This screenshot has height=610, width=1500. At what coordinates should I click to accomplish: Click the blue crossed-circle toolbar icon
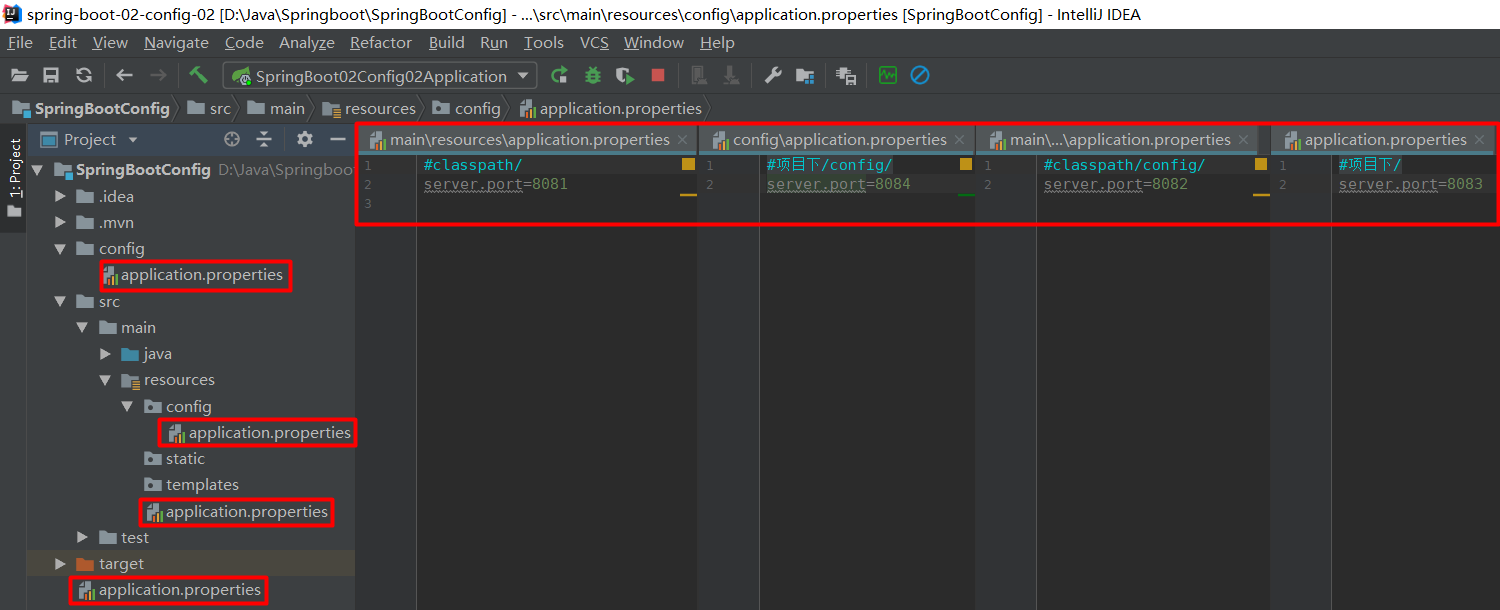click(x=920, y=75)
